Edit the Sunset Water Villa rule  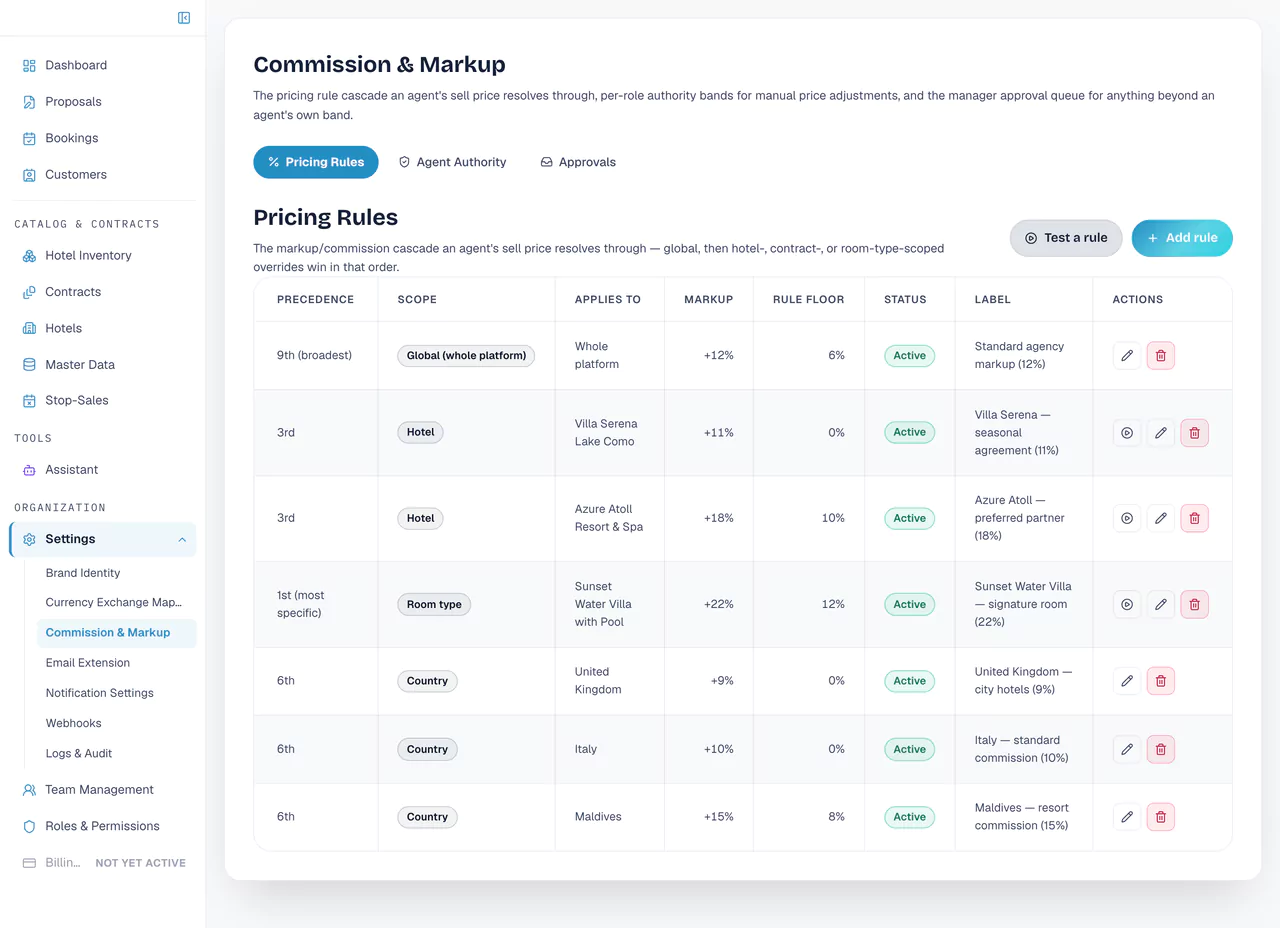(x=1161, y=604)
